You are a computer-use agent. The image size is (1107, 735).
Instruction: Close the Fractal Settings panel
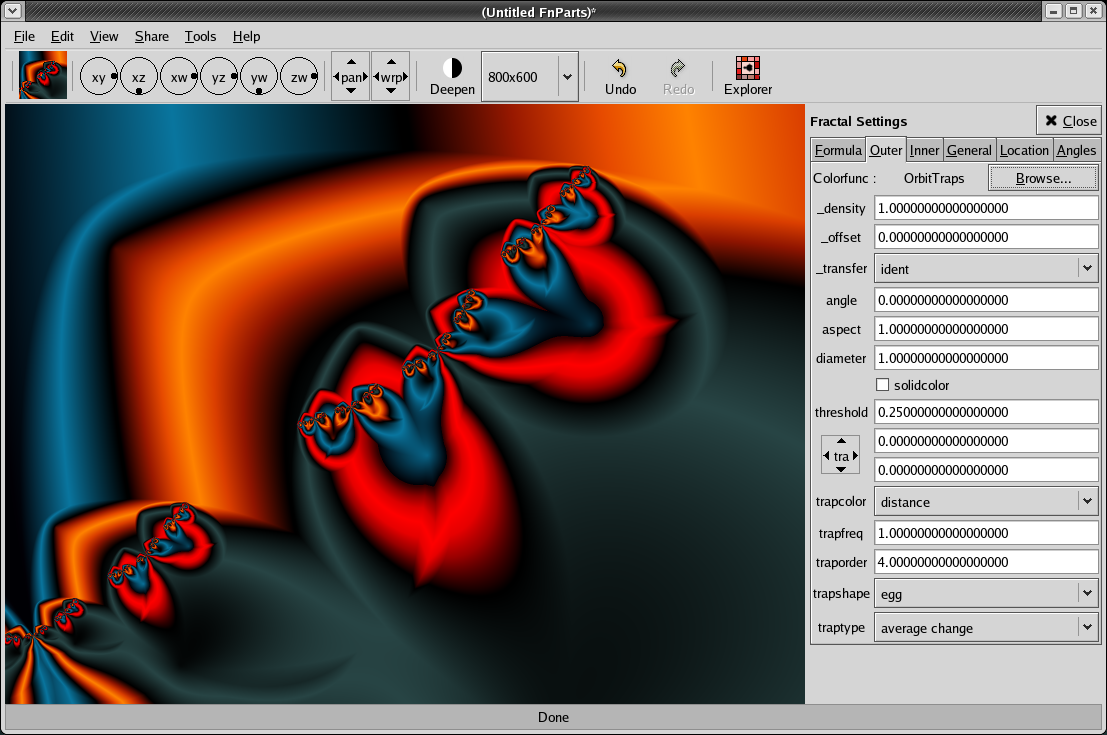click(1069, 121)
